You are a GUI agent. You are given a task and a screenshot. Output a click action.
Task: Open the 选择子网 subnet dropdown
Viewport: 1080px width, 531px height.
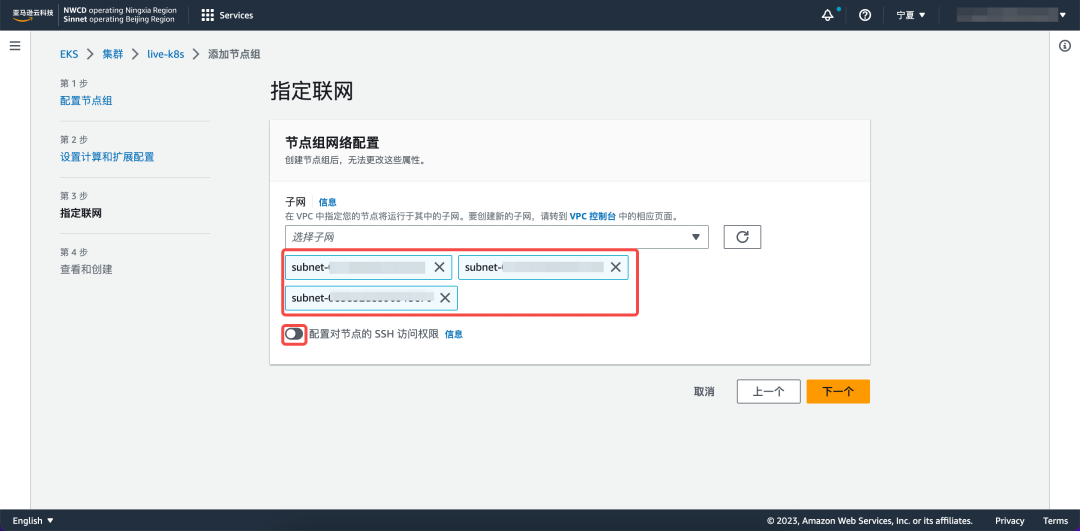coord(497,236)
